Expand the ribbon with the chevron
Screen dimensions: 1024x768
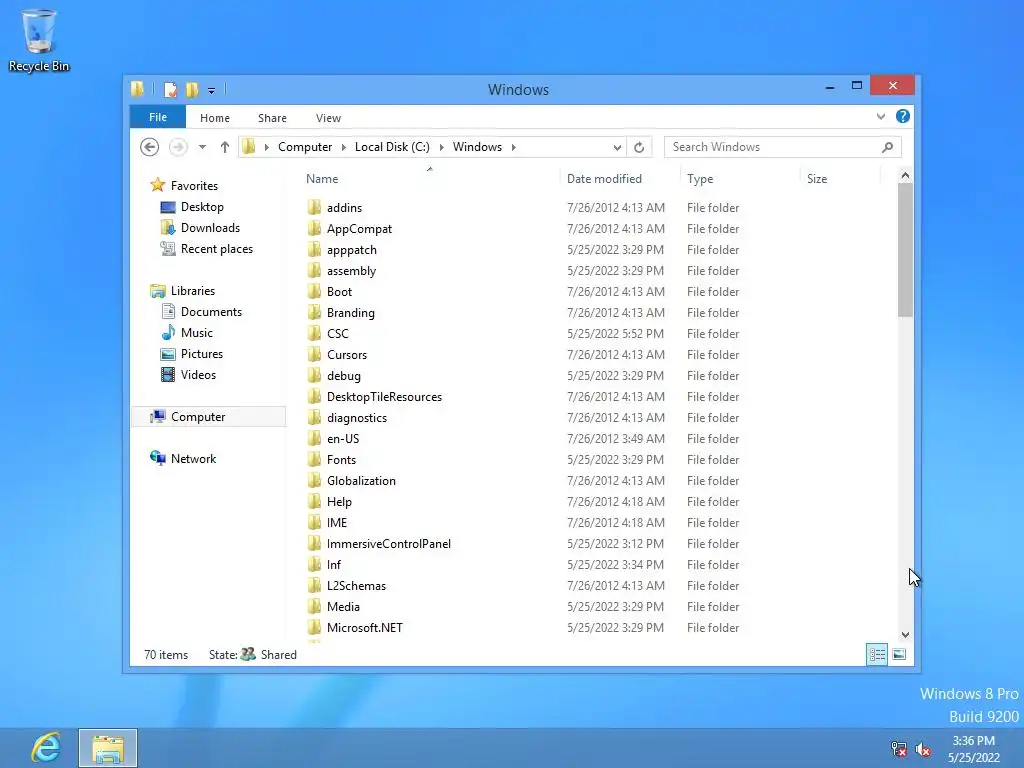pyautogui.click(x=881, y=117)
